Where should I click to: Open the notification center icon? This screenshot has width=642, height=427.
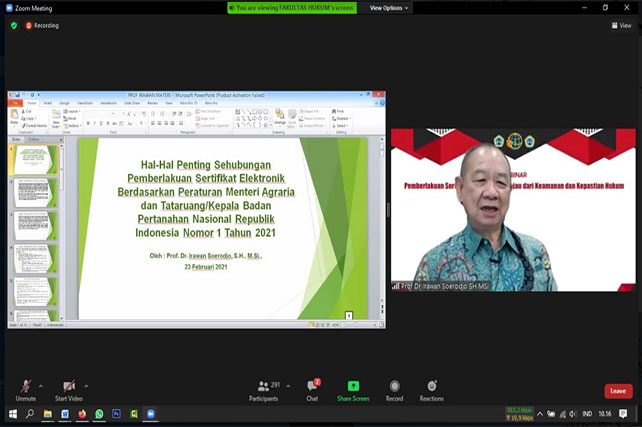(623, 414)
